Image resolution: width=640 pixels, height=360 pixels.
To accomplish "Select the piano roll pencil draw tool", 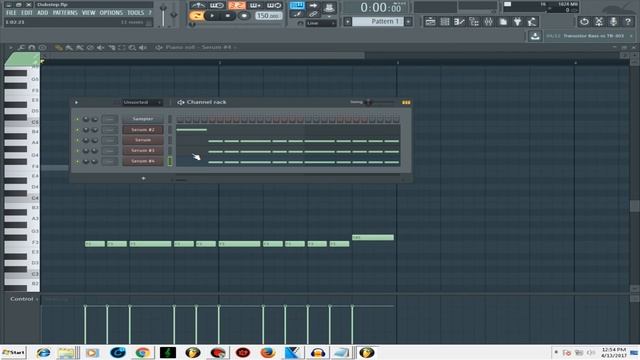I will (59, 48).
